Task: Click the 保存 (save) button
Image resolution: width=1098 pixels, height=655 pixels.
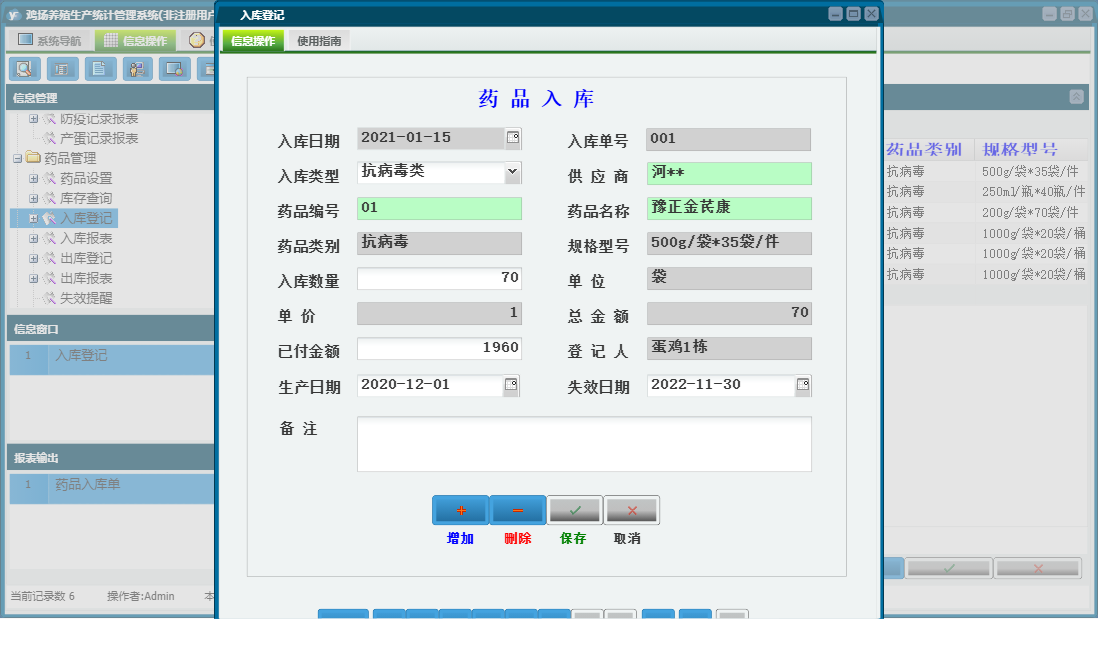Action: 573,510
